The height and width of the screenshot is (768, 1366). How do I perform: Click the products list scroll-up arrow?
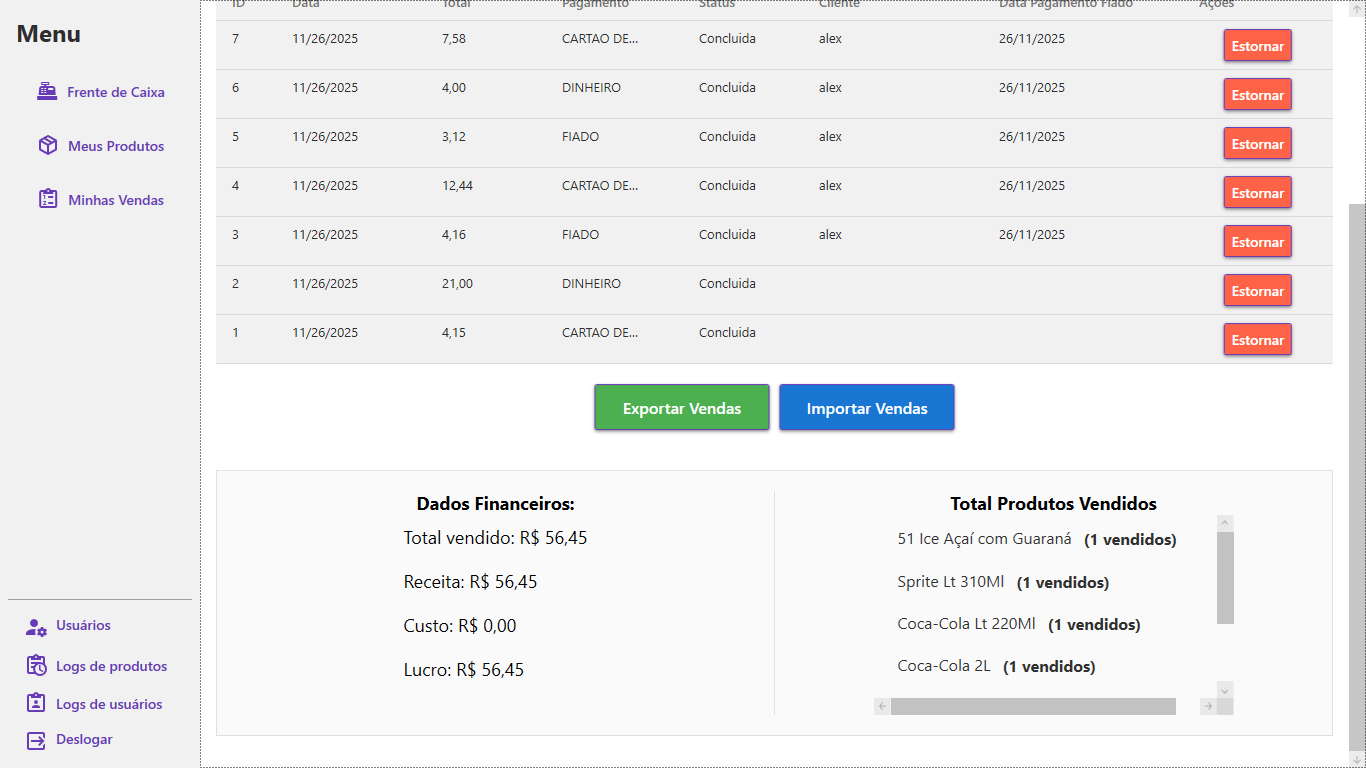[x=1225, y=523]
